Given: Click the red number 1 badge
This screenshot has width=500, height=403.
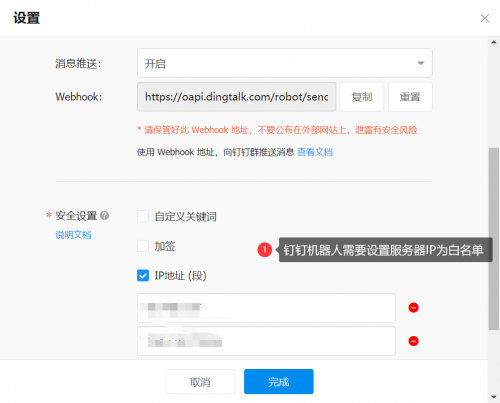Looking at the screenshot, I should pyautogui.click(x=265, y=250).
